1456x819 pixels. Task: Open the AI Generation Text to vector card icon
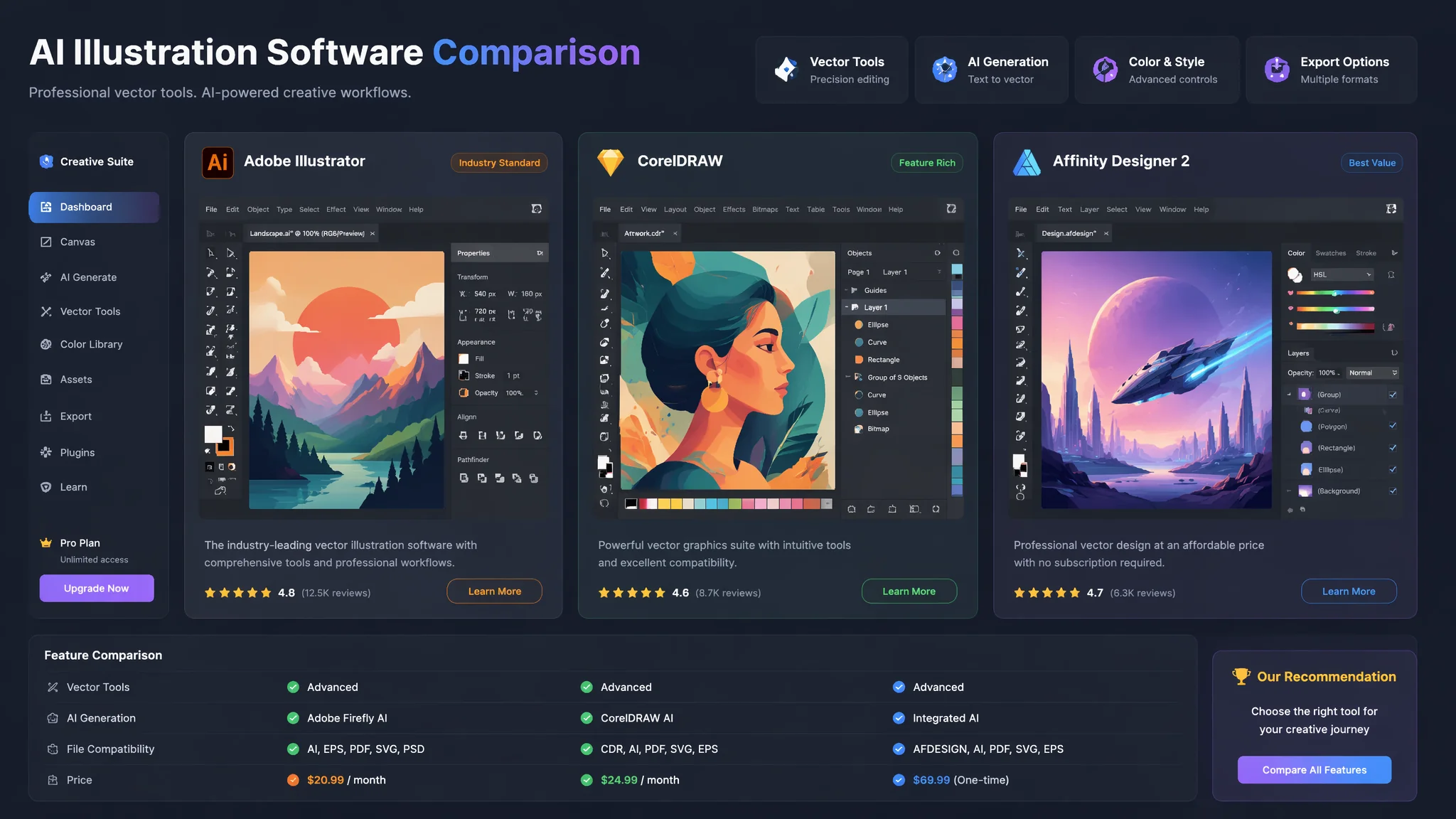(945, 70)
